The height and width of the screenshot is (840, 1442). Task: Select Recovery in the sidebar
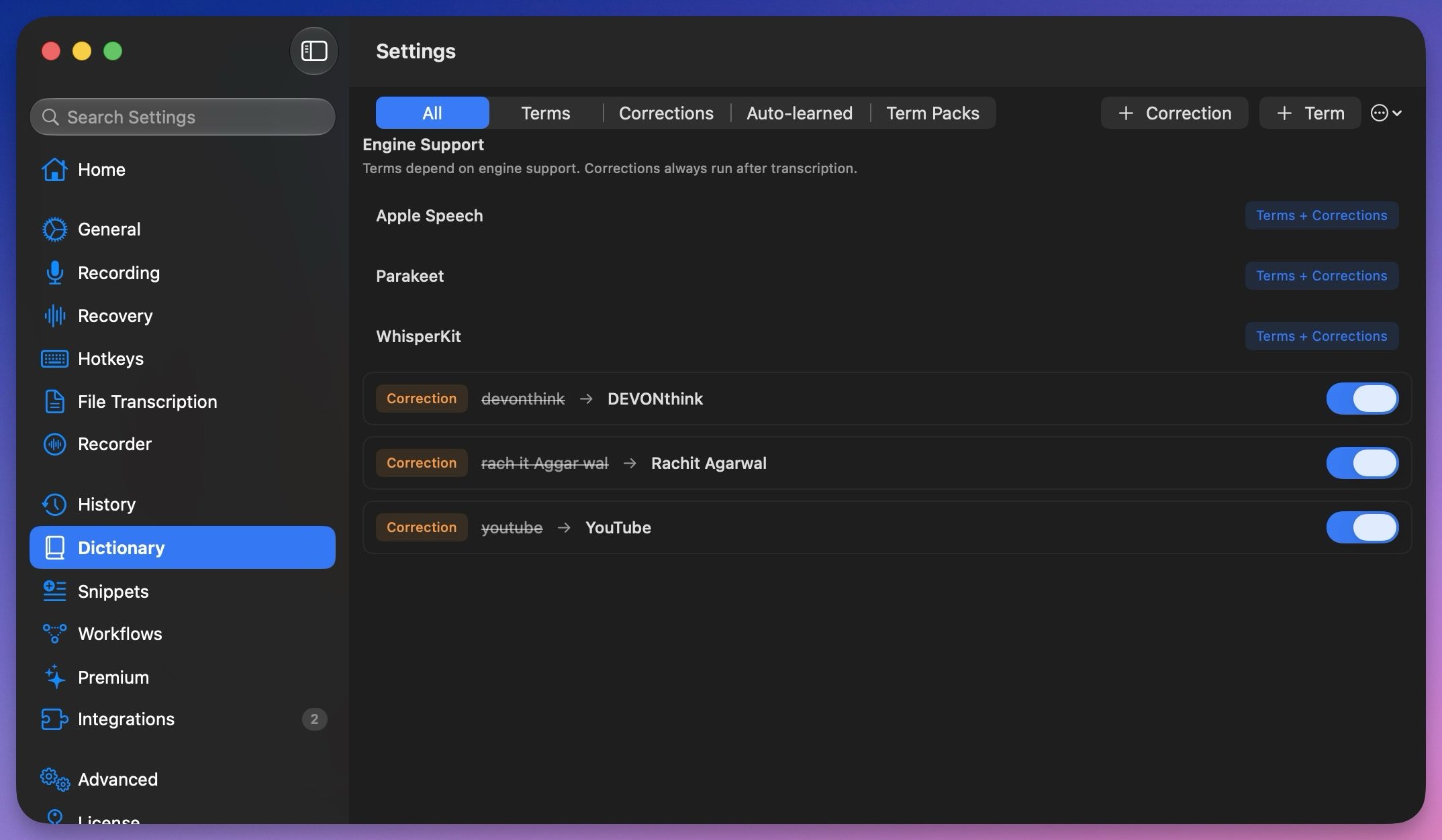tap(183, 316)
